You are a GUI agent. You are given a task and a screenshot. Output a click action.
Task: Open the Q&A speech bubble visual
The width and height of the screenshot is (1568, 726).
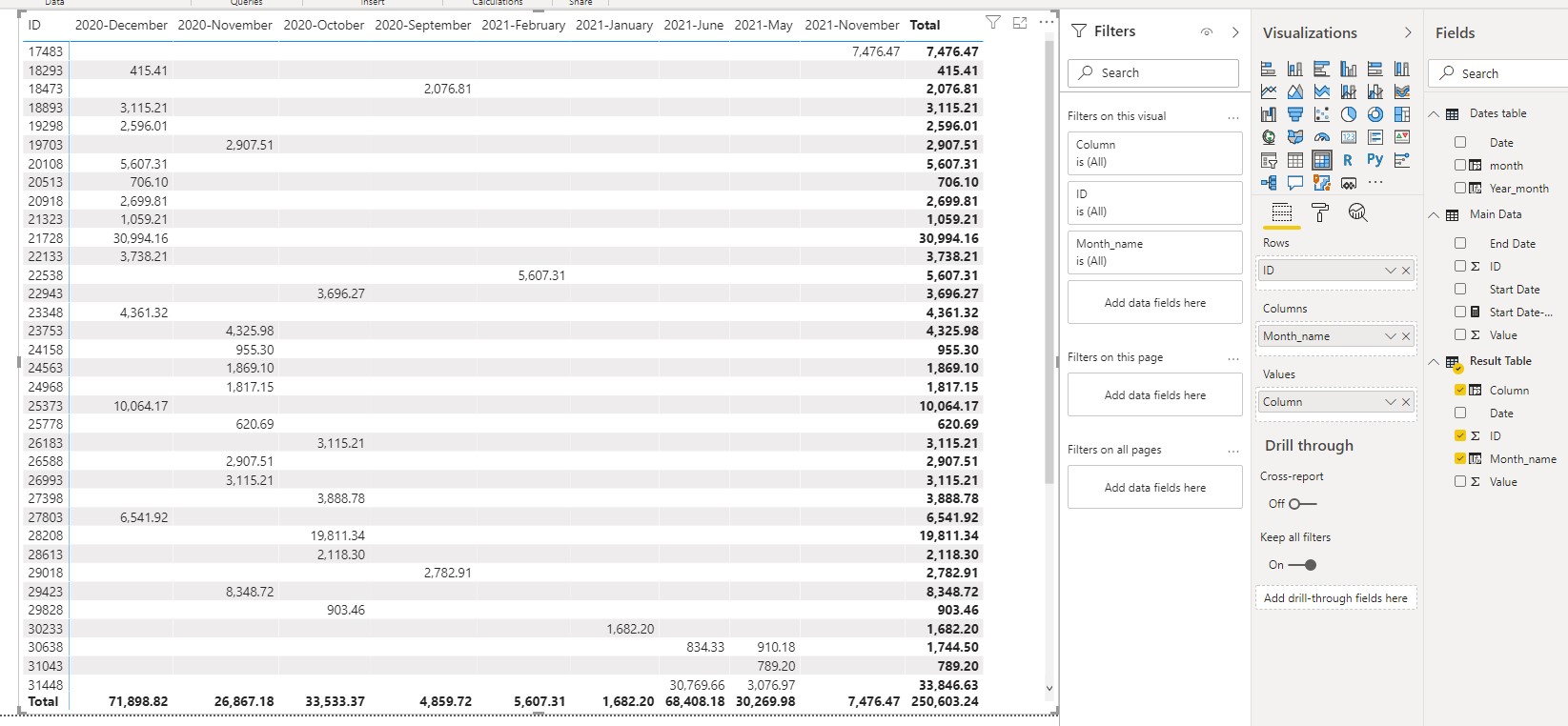pyautogui.click(x=1295, y=183)
